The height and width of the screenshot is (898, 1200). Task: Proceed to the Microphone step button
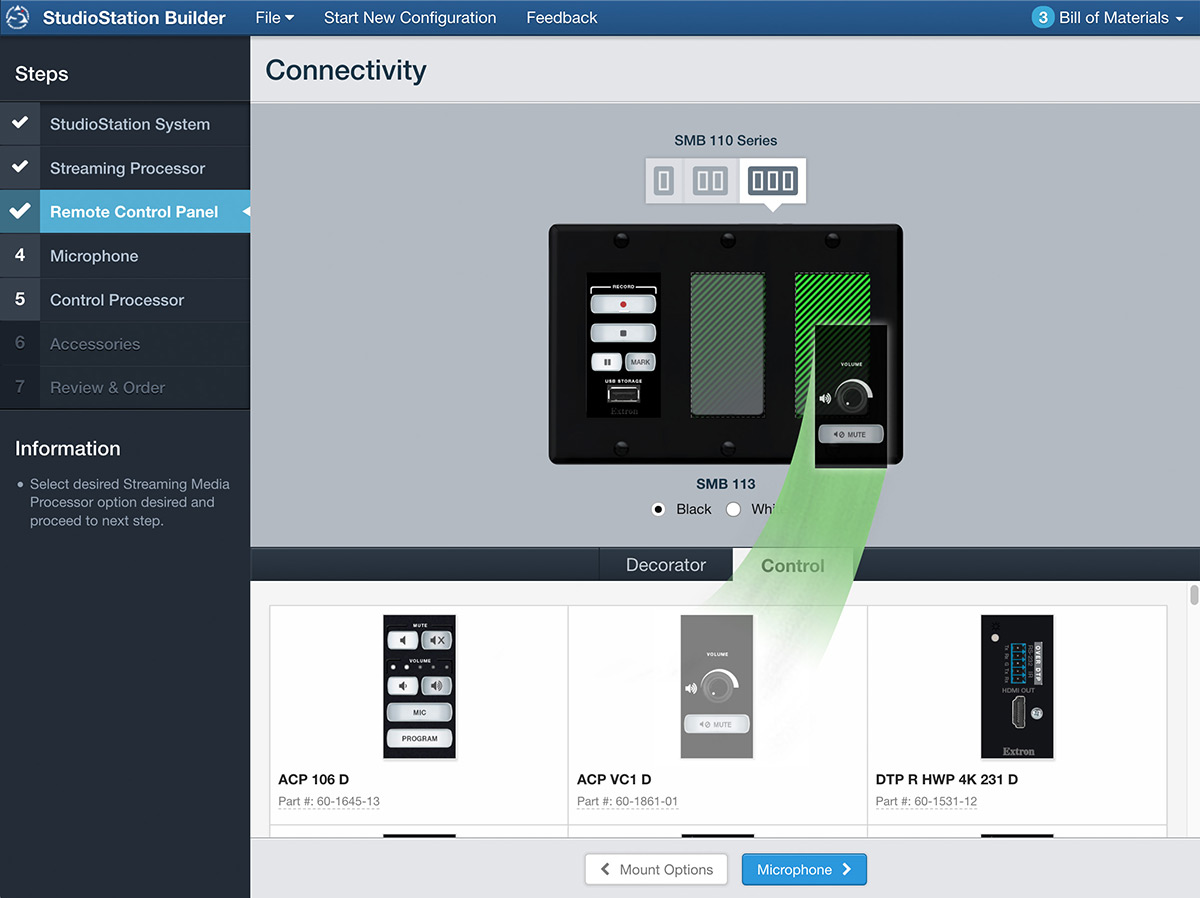pyautogui.click(x=804, y=870)
